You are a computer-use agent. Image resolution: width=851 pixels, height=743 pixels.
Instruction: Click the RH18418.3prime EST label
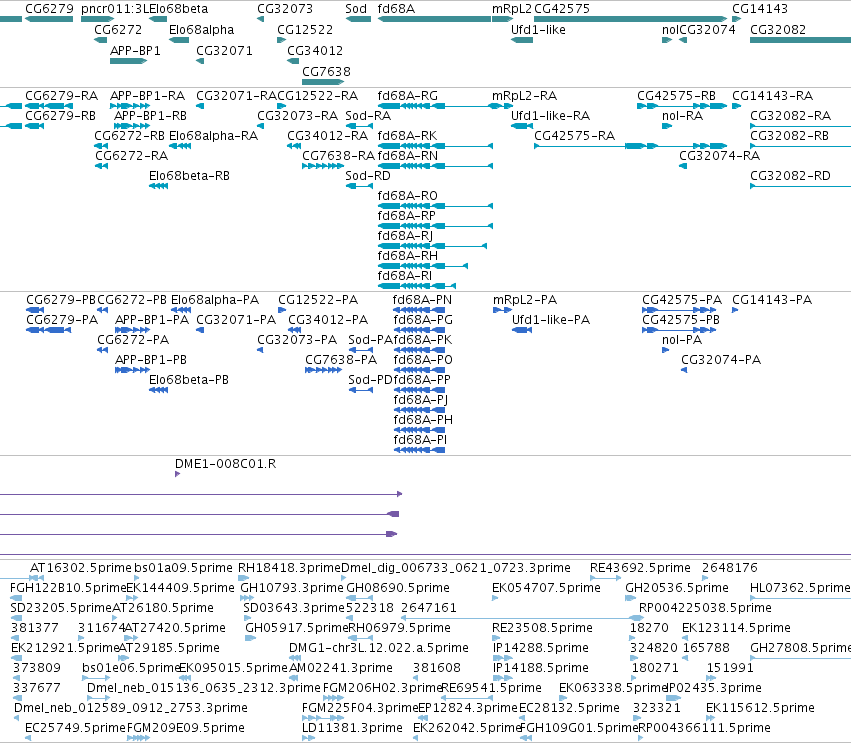289,568
